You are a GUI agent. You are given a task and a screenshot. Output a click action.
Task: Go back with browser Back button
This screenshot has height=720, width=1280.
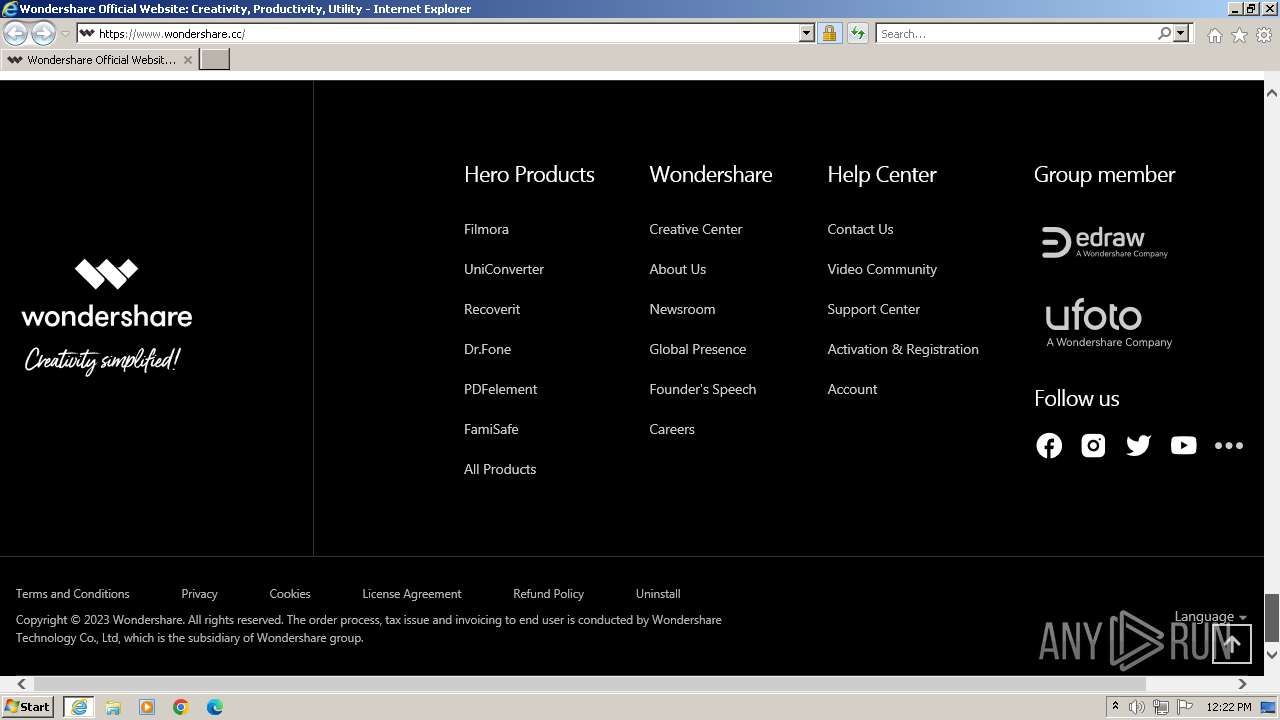coord(16,33)
